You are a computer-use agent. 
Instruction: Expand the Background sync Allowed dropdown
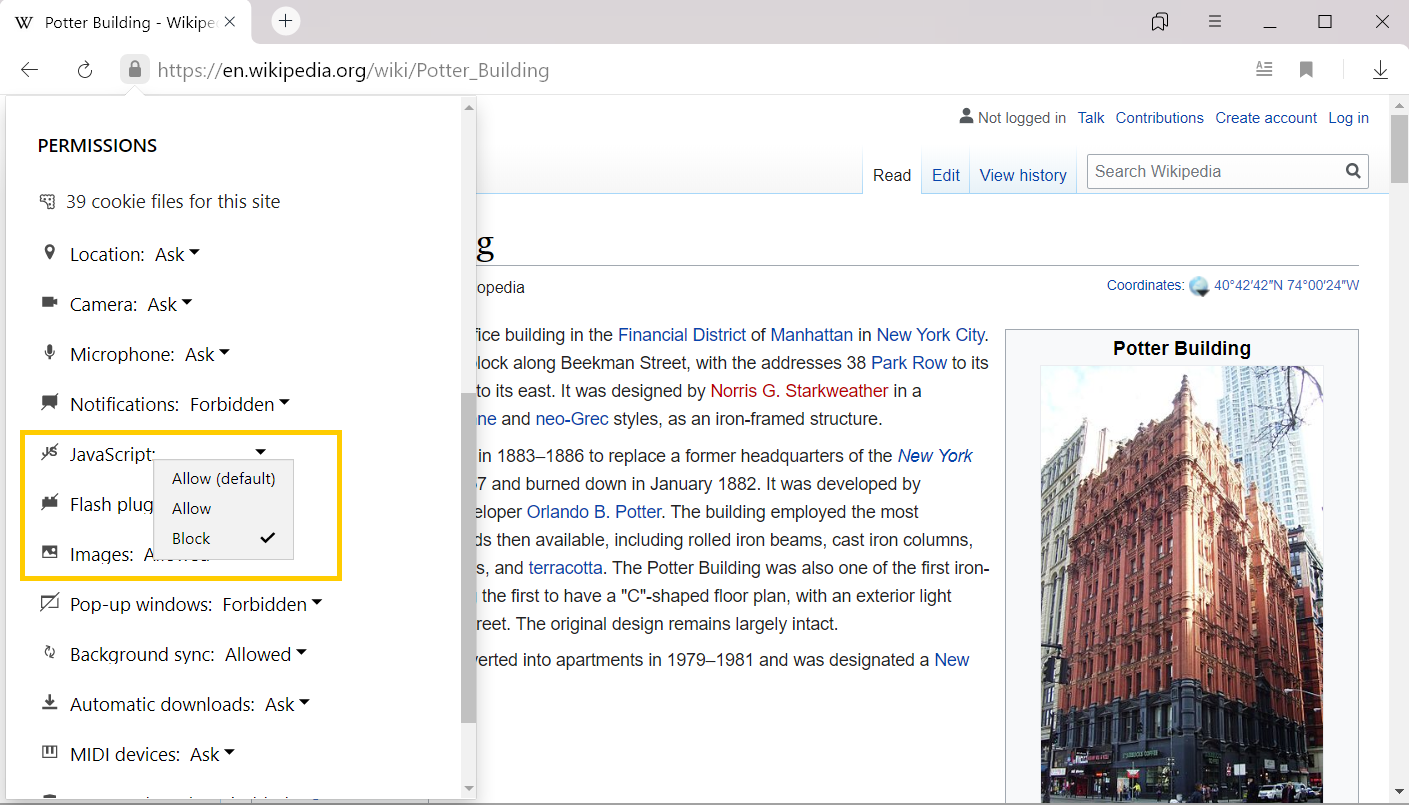[266, 654]
